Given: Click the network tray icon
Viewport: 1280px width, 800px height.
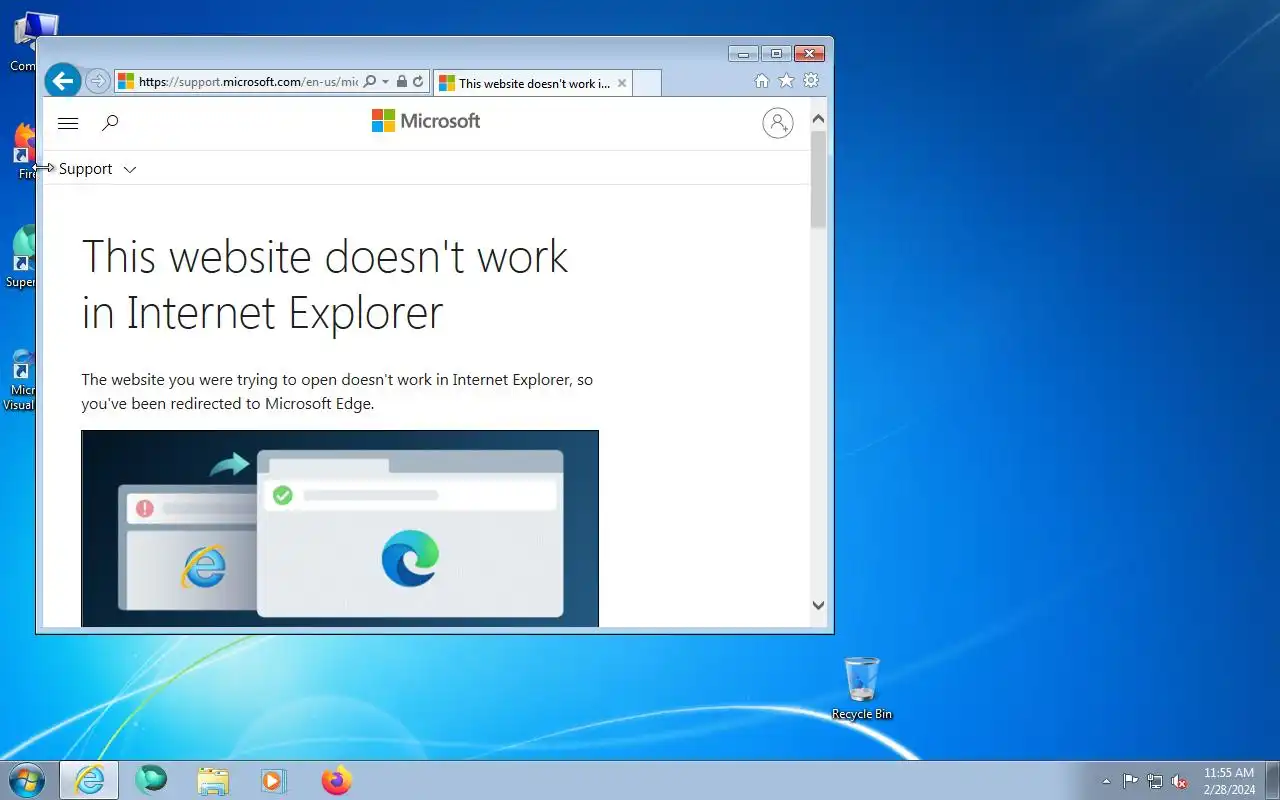Looking at the screenshot, I should pyautogui.click(x=1155, y=781).
